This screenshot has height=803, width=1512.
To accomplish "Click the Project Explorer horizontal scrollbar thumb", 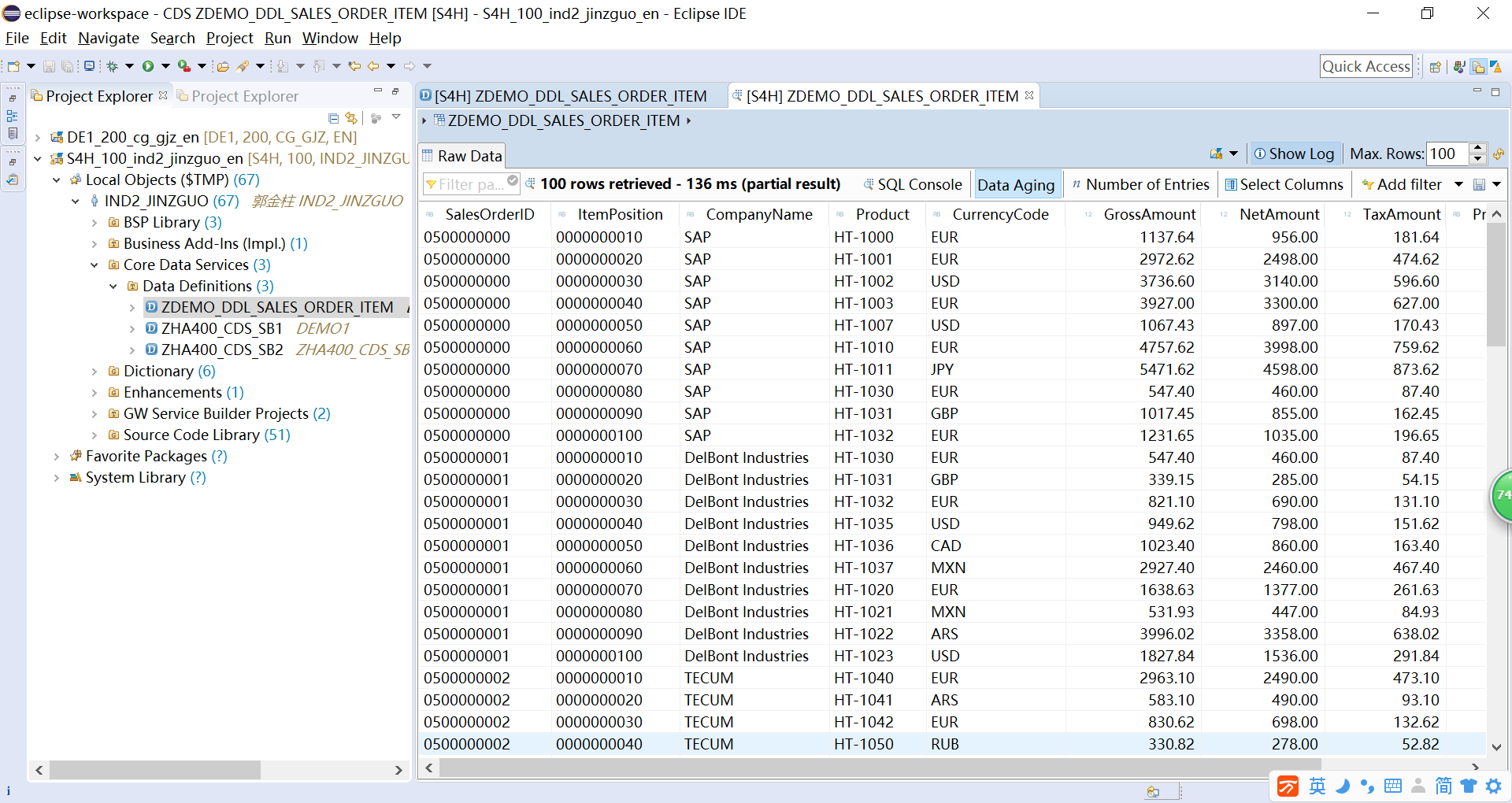I will [x=155, y=769].
